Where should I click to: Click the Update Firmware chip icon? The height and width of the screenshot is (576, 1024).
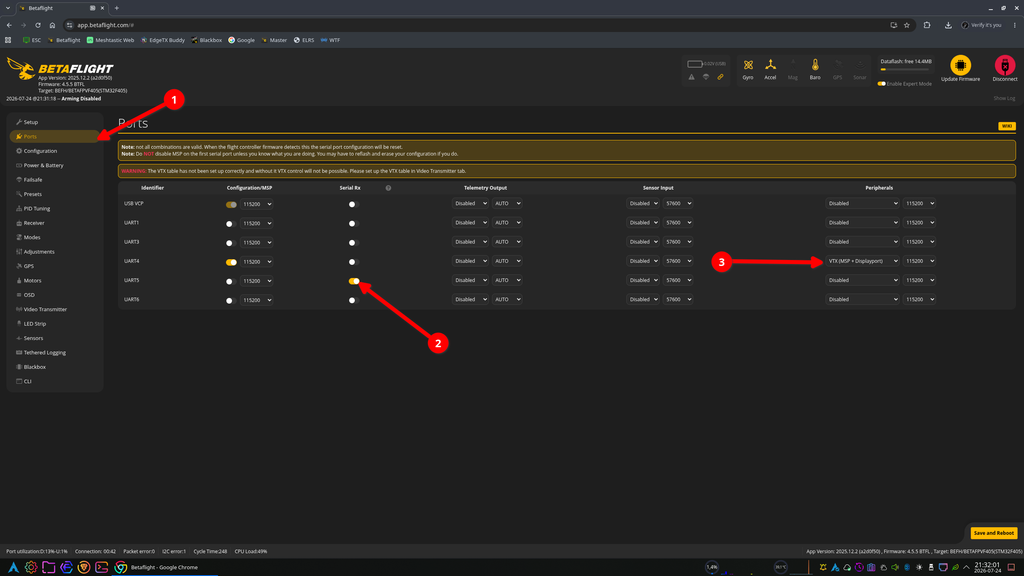(960, 65)
